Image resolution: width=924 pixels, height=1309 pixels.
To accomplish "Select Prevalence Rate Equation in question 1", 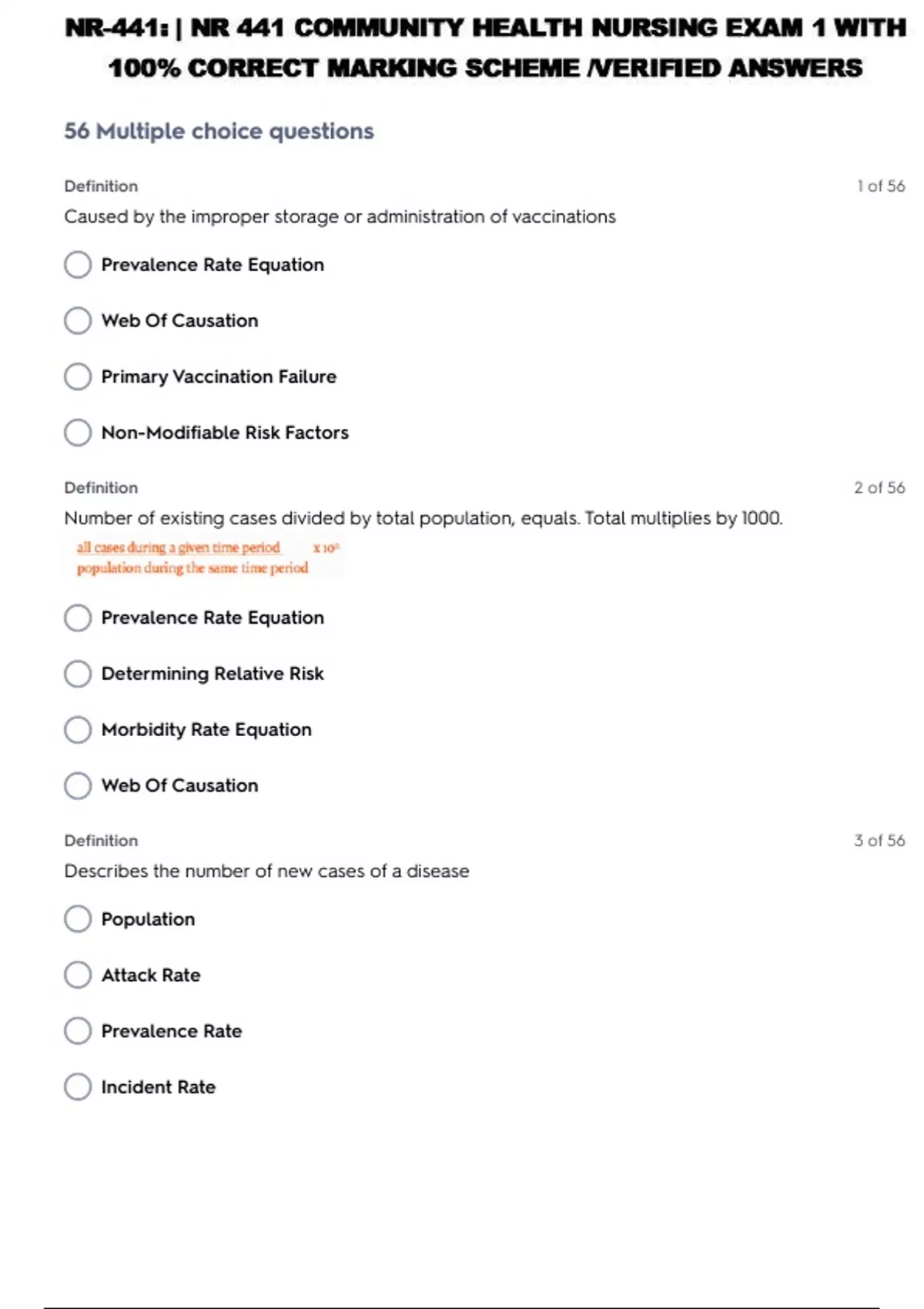I will pos(78,265).
